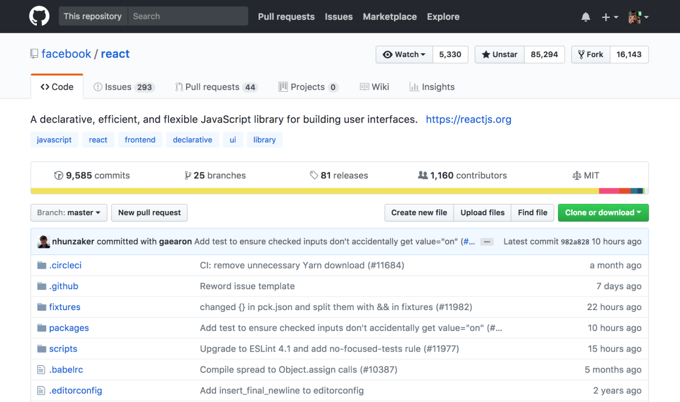Click the pink segment of language bar
Screen dimensions: 680x402
pyautogui.click(x=609, y=191)
